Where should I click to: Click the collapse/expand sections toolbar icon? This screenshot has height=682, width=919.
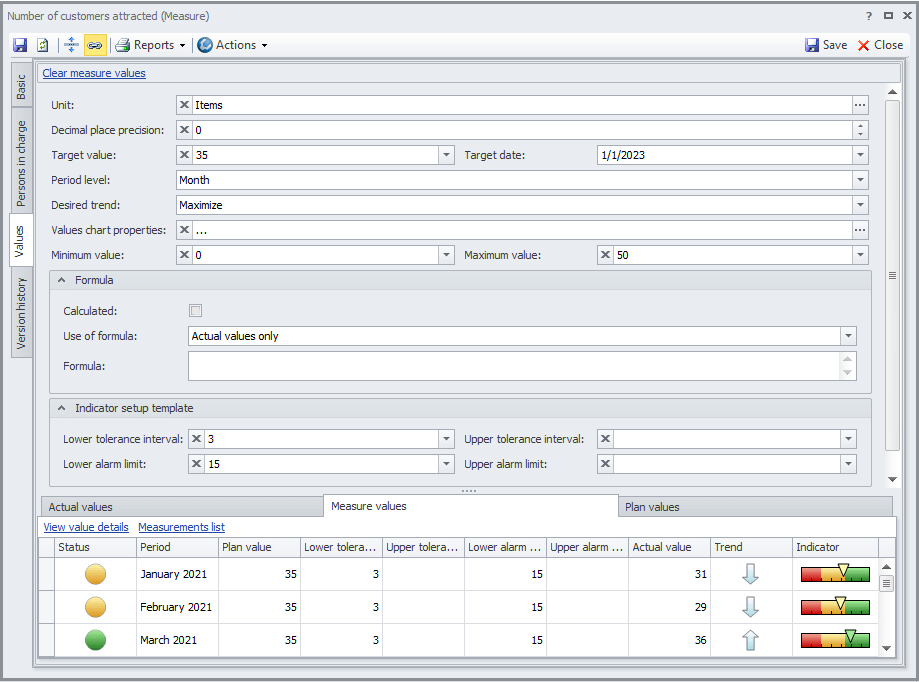72,45
